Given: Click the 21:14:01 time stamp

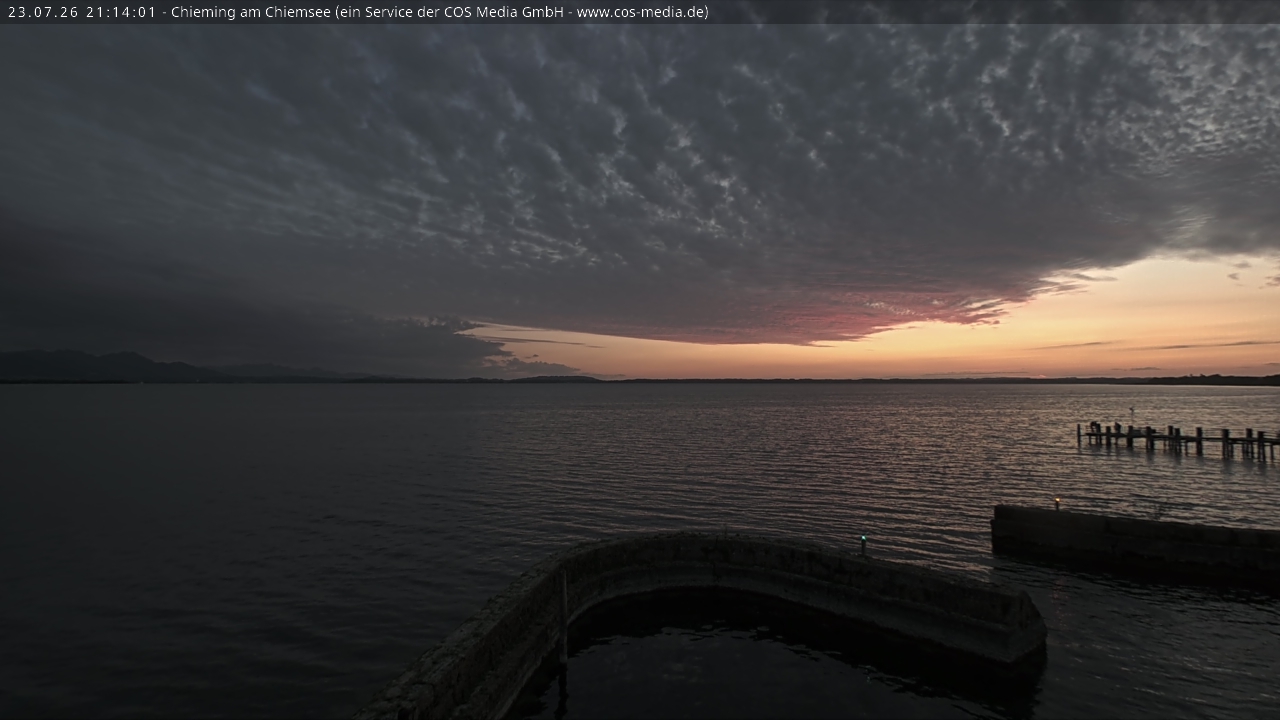Looking at the screenshot, I should click(121, 12).
